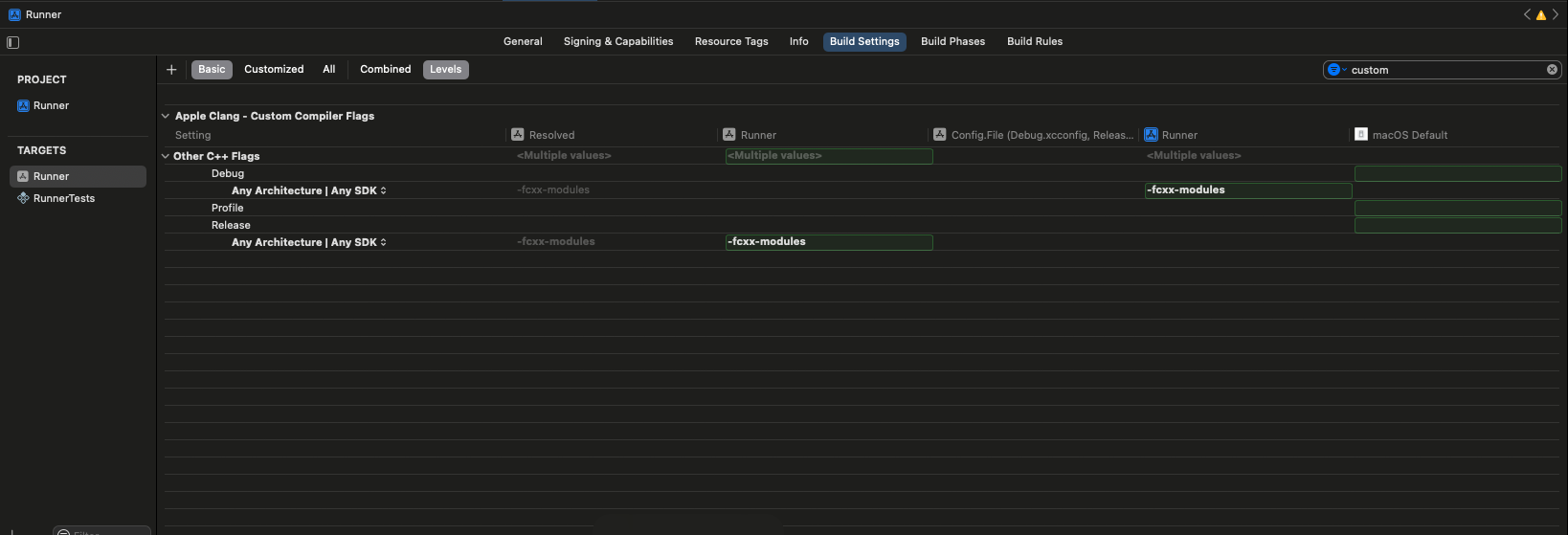Click Release -fcxx-modules cell in target Runner column
Screen dimensions: 1568x535
(829, 242)
